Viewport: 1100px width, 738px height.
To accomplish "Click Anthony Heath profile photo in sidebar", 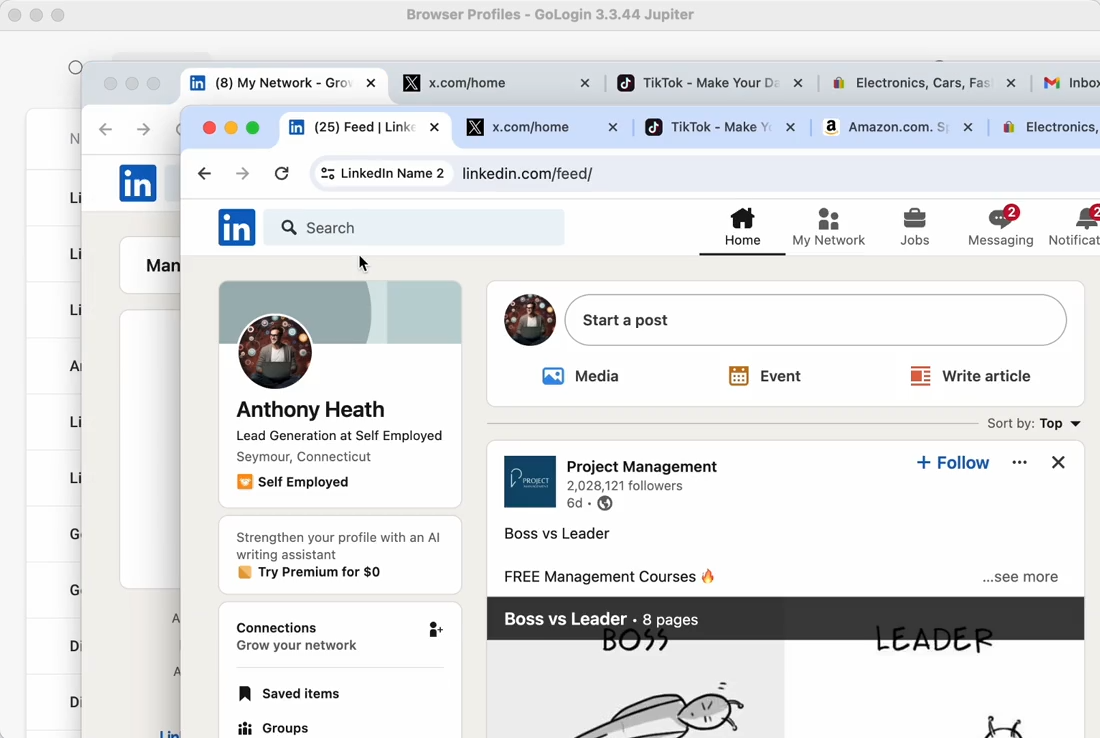I will 275,351.
